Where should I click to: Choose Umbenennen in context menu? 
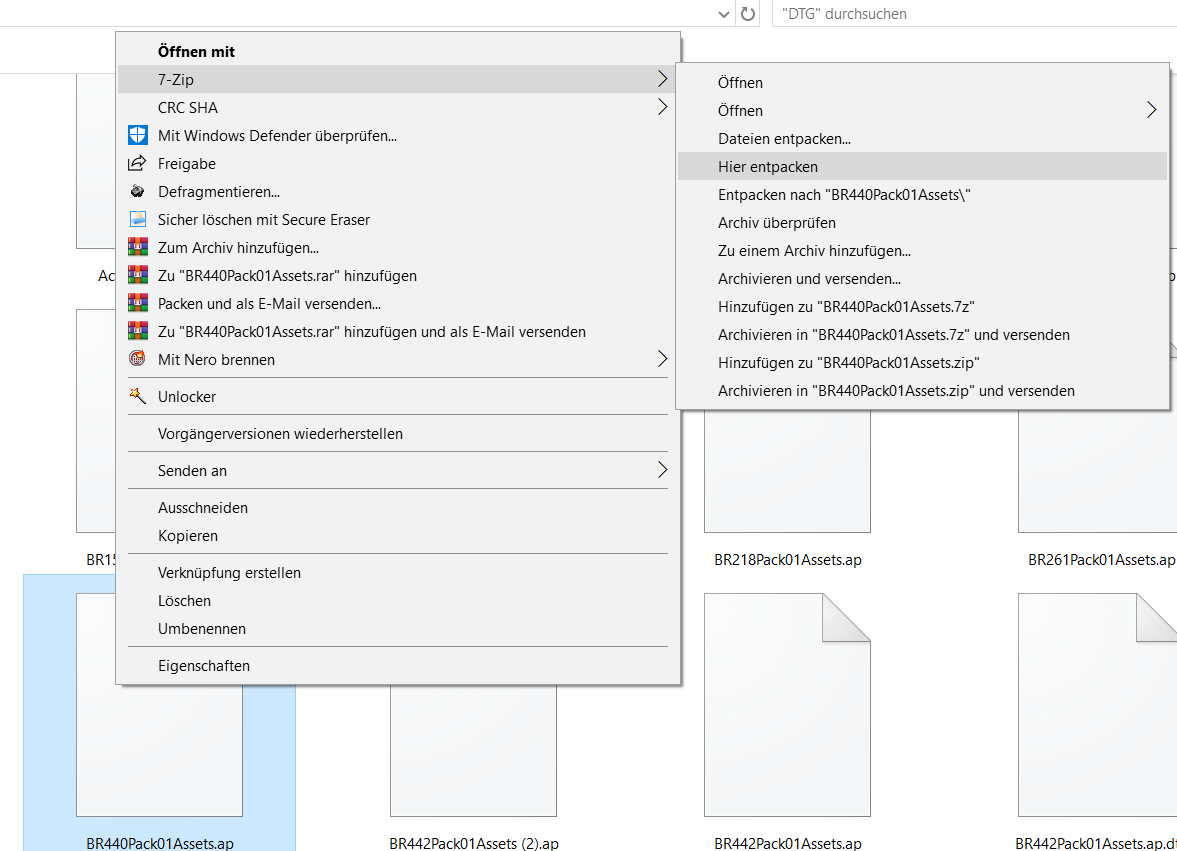[399, 629]
